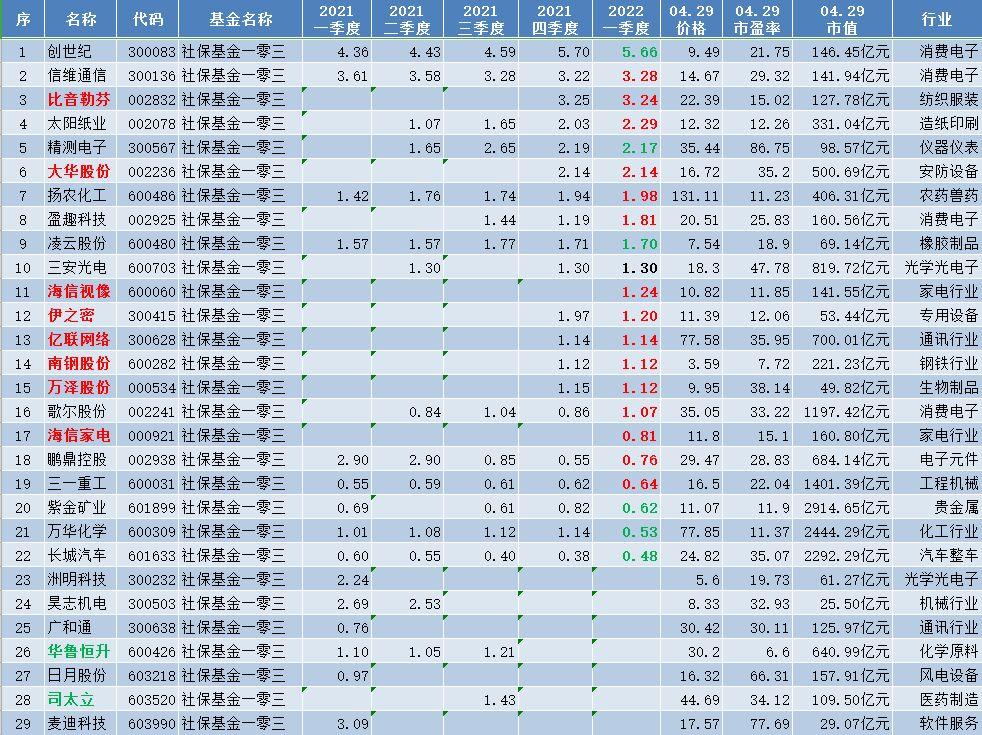Viewport: 982px width, 735px height.
Task: Select the price cell 131.11
Action: [x=695, y=196]
